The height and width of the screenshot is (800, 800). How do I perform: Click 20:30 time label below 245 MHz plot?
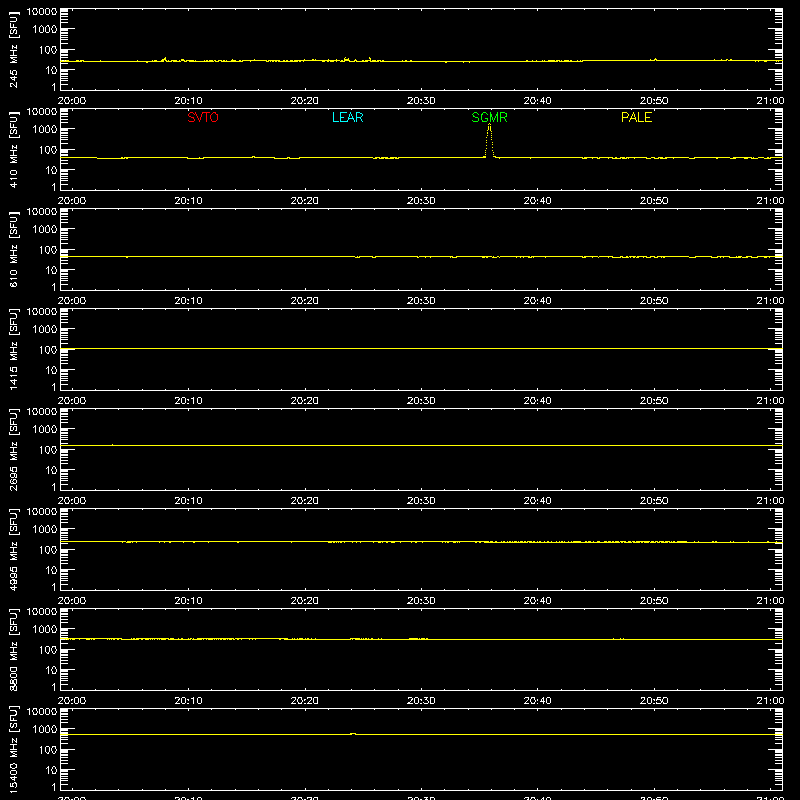(x=421, y=101)
